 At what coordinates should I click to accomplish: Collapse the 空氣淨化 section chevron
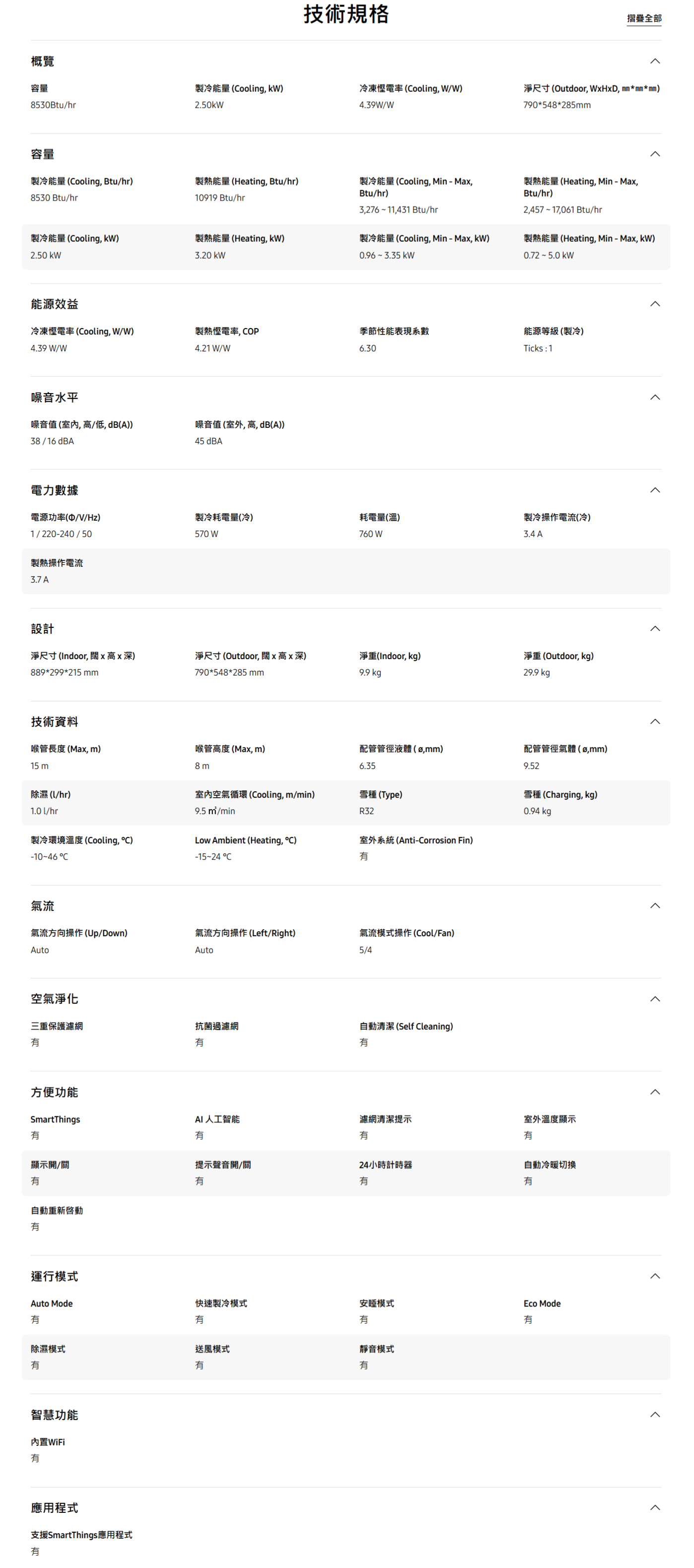coord(654,999)
